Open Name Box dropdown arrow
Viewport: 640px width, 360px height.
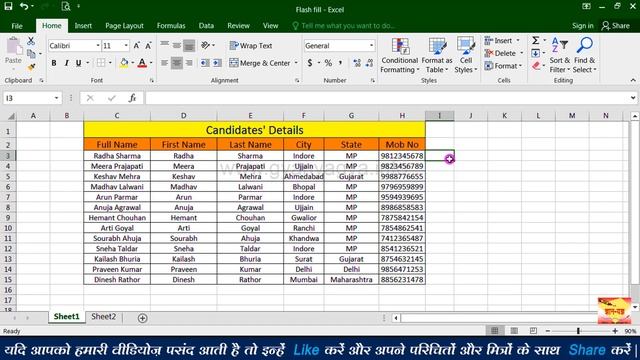point(56,98)
